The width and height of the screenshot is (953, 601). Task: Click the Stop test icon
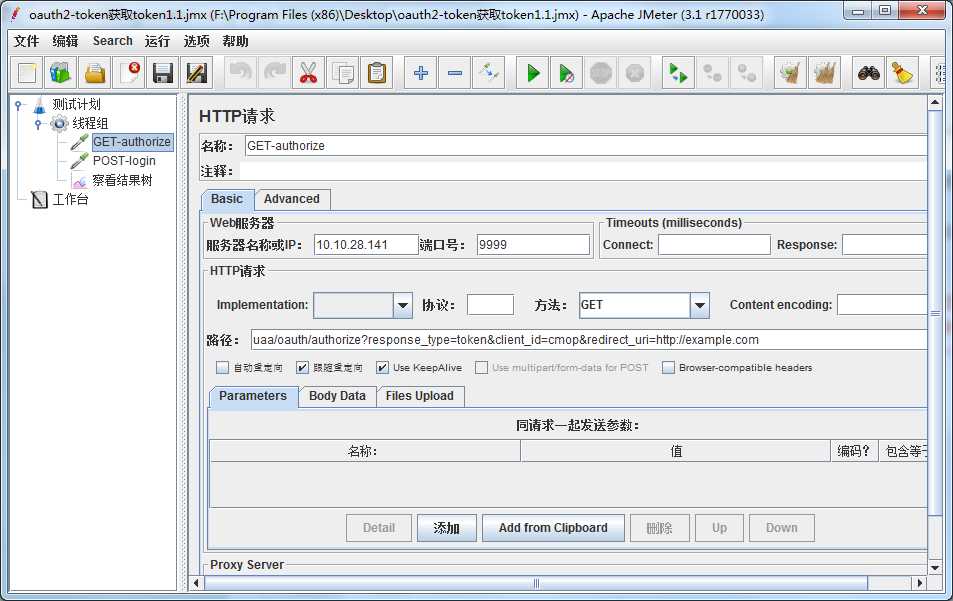coord(600,73)
